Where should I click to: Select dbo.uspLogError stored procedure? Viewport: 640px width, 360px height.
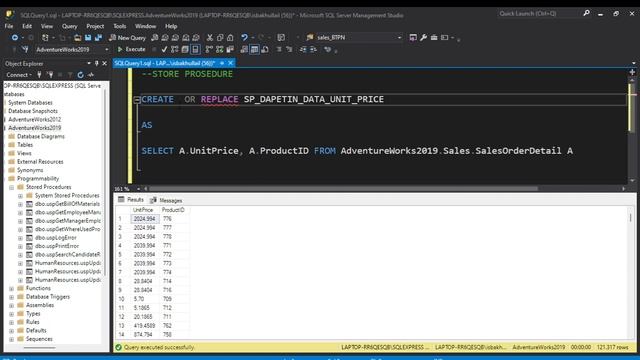(x=56, y=238)
